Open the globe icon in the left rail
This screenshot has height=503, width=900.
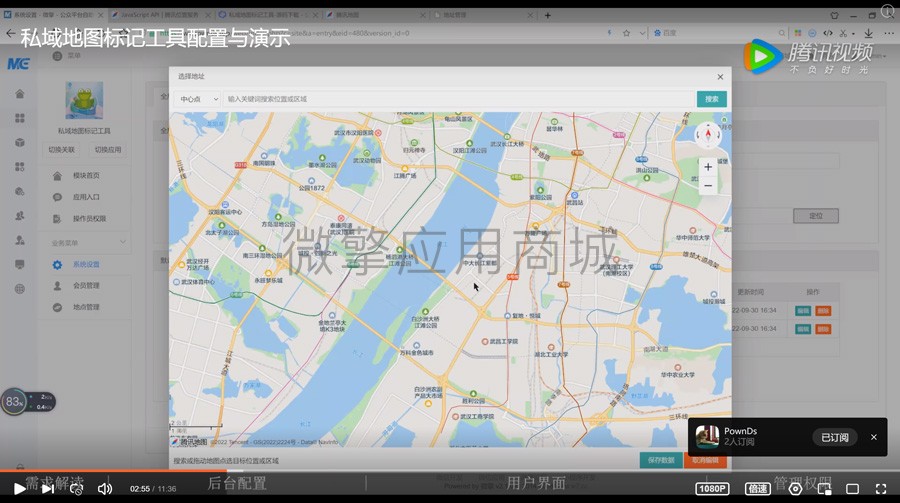[20, 289]
